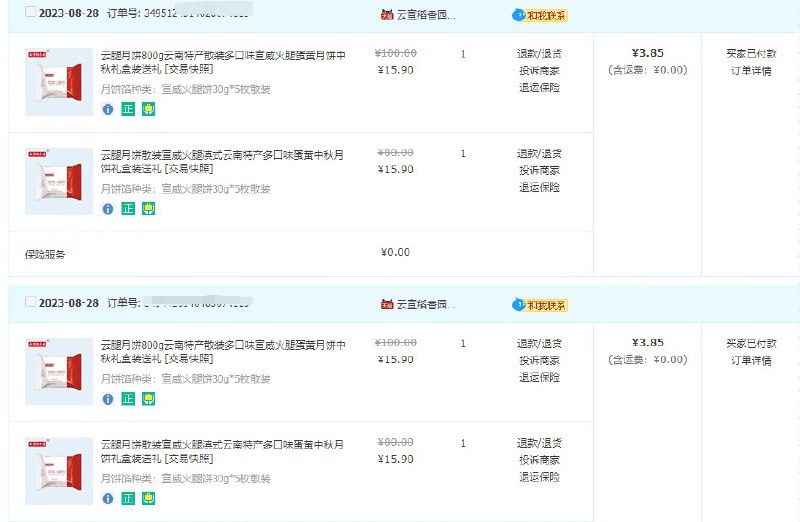Click blue info icon under 散装 item, order 349512
800x522 pixels.
108,209
